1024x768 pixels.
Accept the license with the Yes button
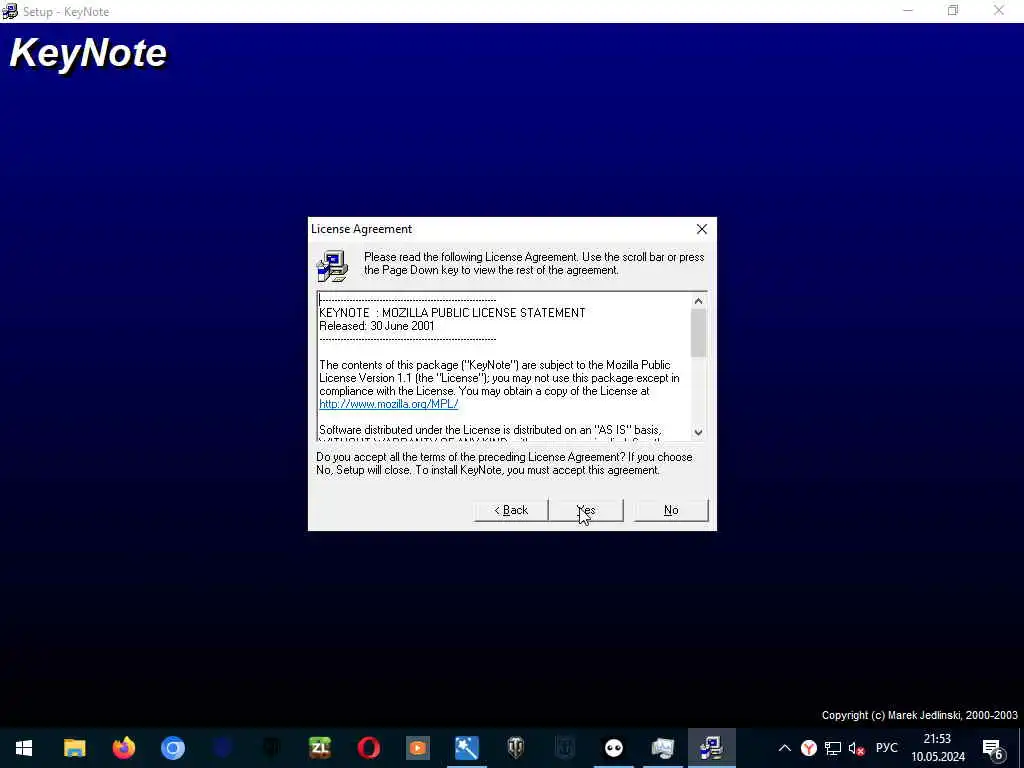pyautogui.click(x=586, y=510)
